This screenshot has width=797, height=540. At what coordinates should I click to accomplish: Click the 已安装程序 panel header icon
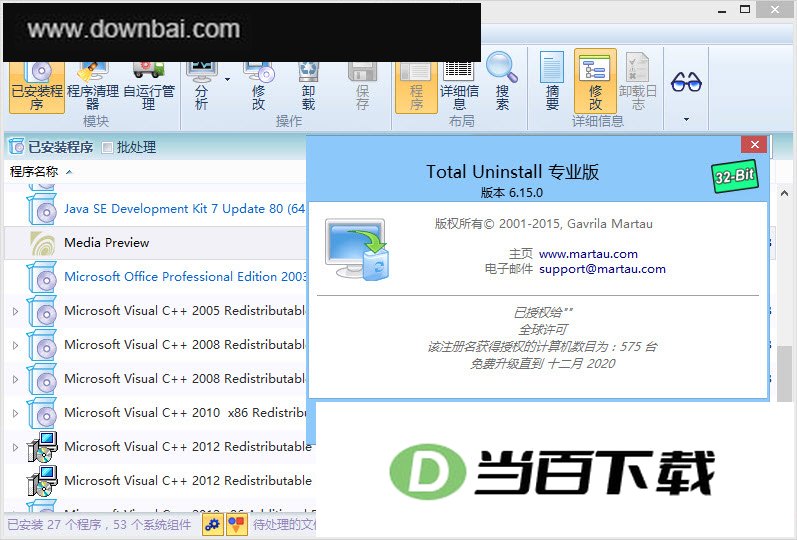(16, 147)
